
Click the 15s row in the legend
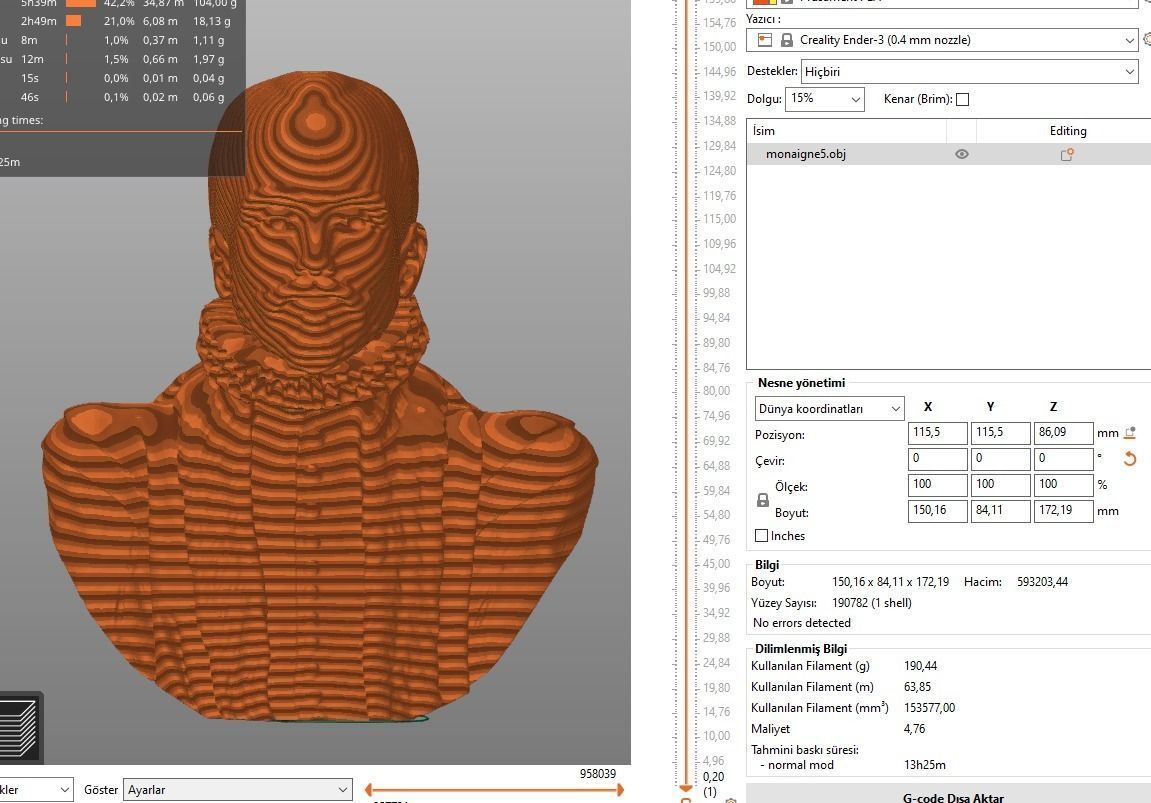tap(121, 78)
